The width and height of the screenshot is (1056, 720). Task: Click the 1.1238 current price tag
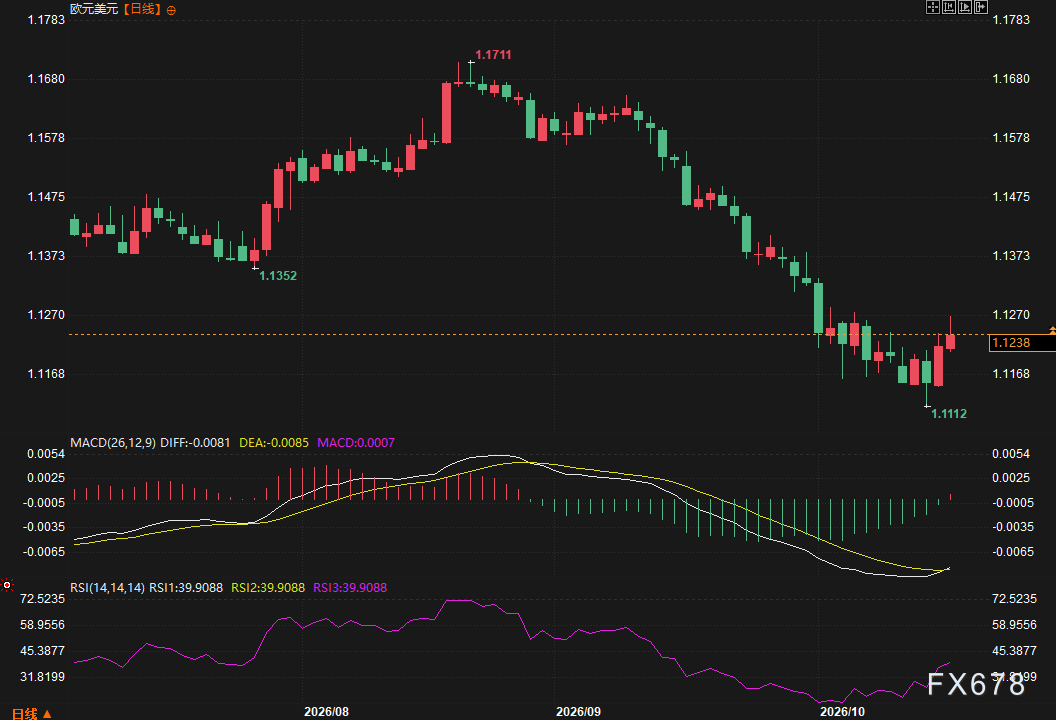(1012, 343)
